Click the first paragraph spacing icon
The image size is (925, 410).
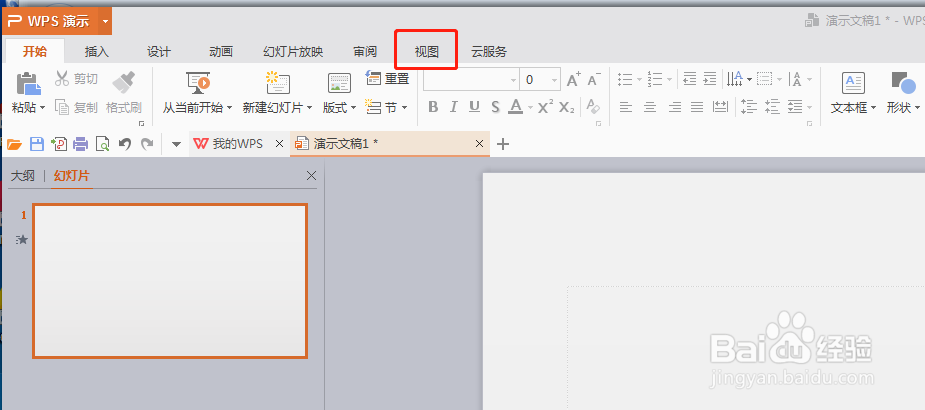coord(749,107)
